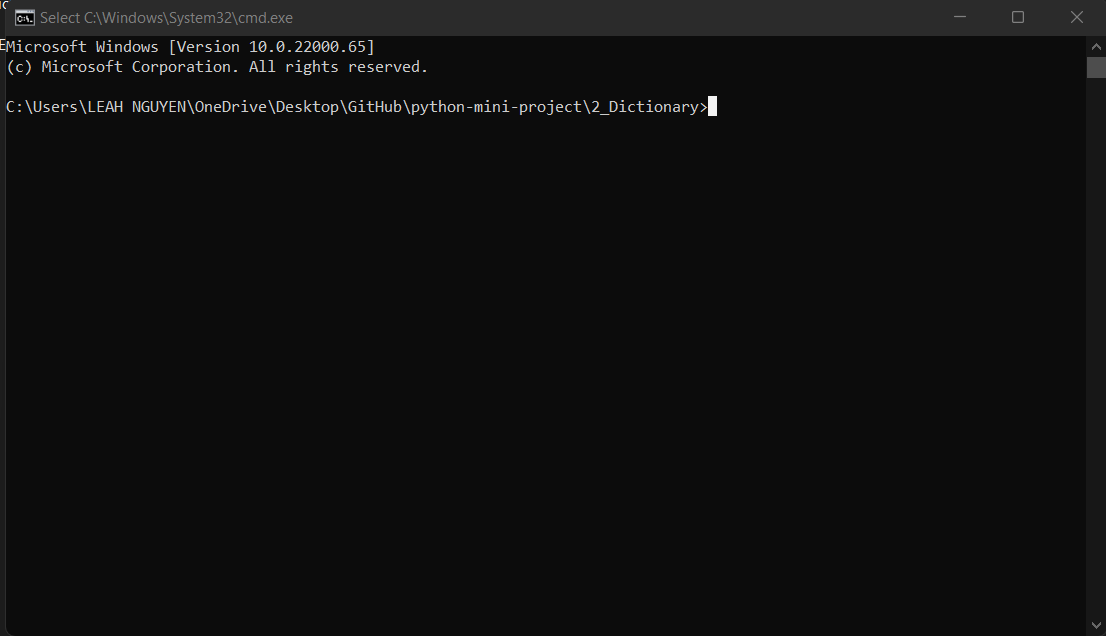Click '2_Dictionary' folder name in the prompt
Screen dimensions: 1106x636
click(x=644, y=107)
